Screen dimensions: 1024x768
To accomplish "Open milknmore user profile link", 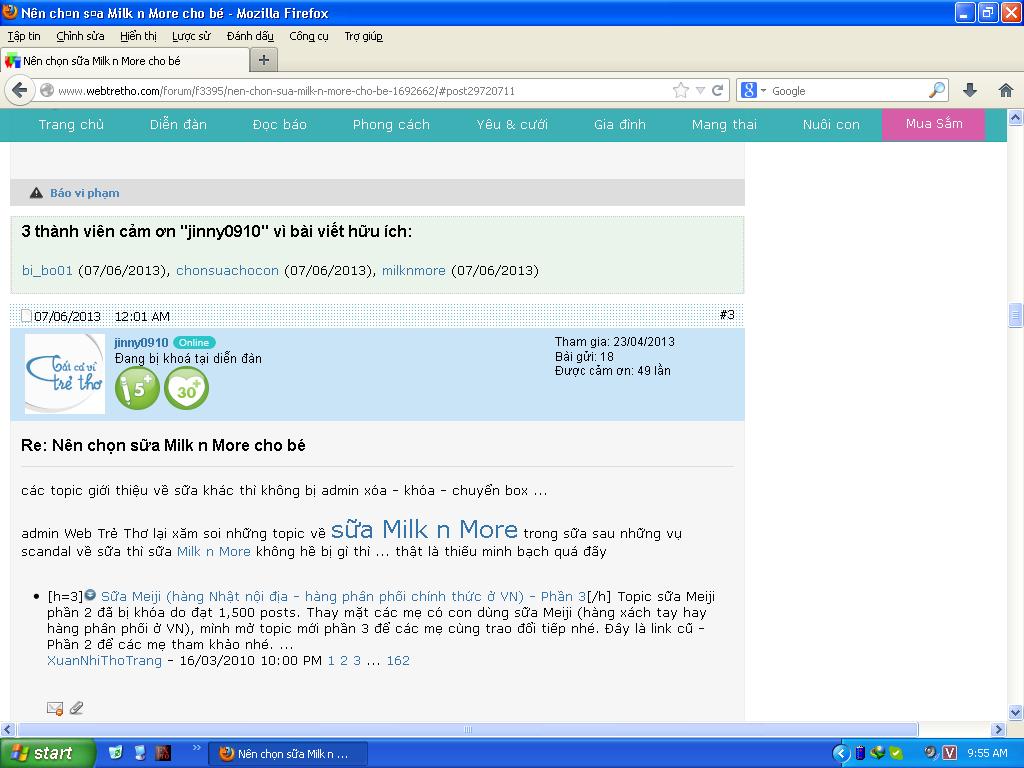I will pos(413,270).
